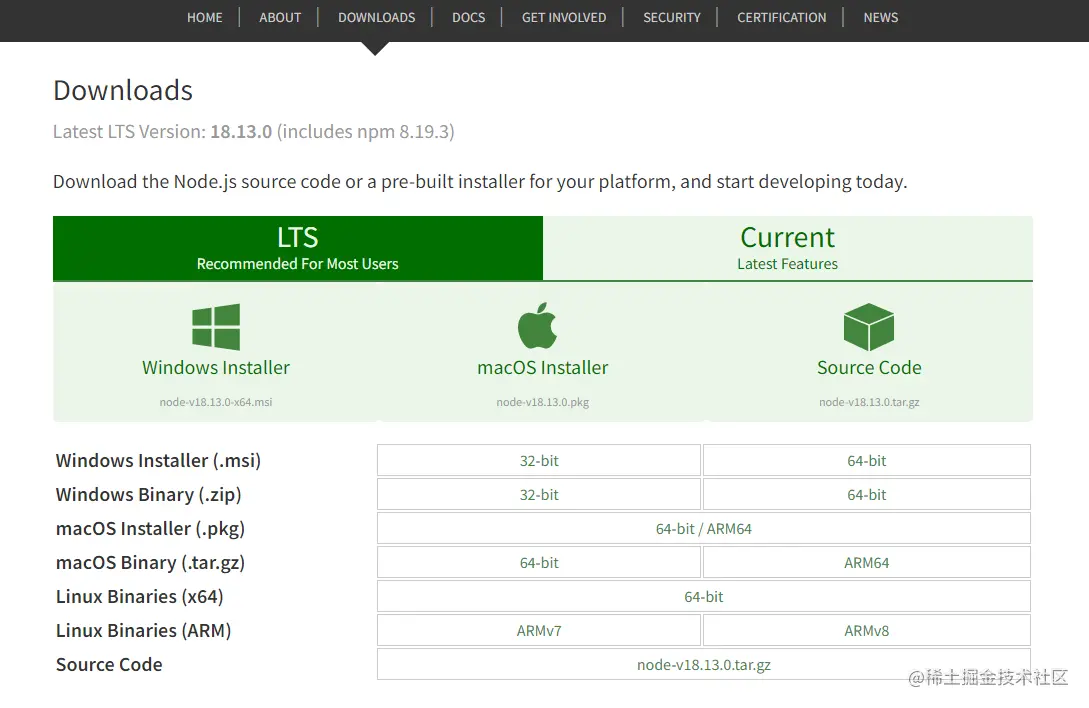This screenshot has width=1089, height=708.
Task: Open the DOCS nav item
Action: tap(469, 17)
